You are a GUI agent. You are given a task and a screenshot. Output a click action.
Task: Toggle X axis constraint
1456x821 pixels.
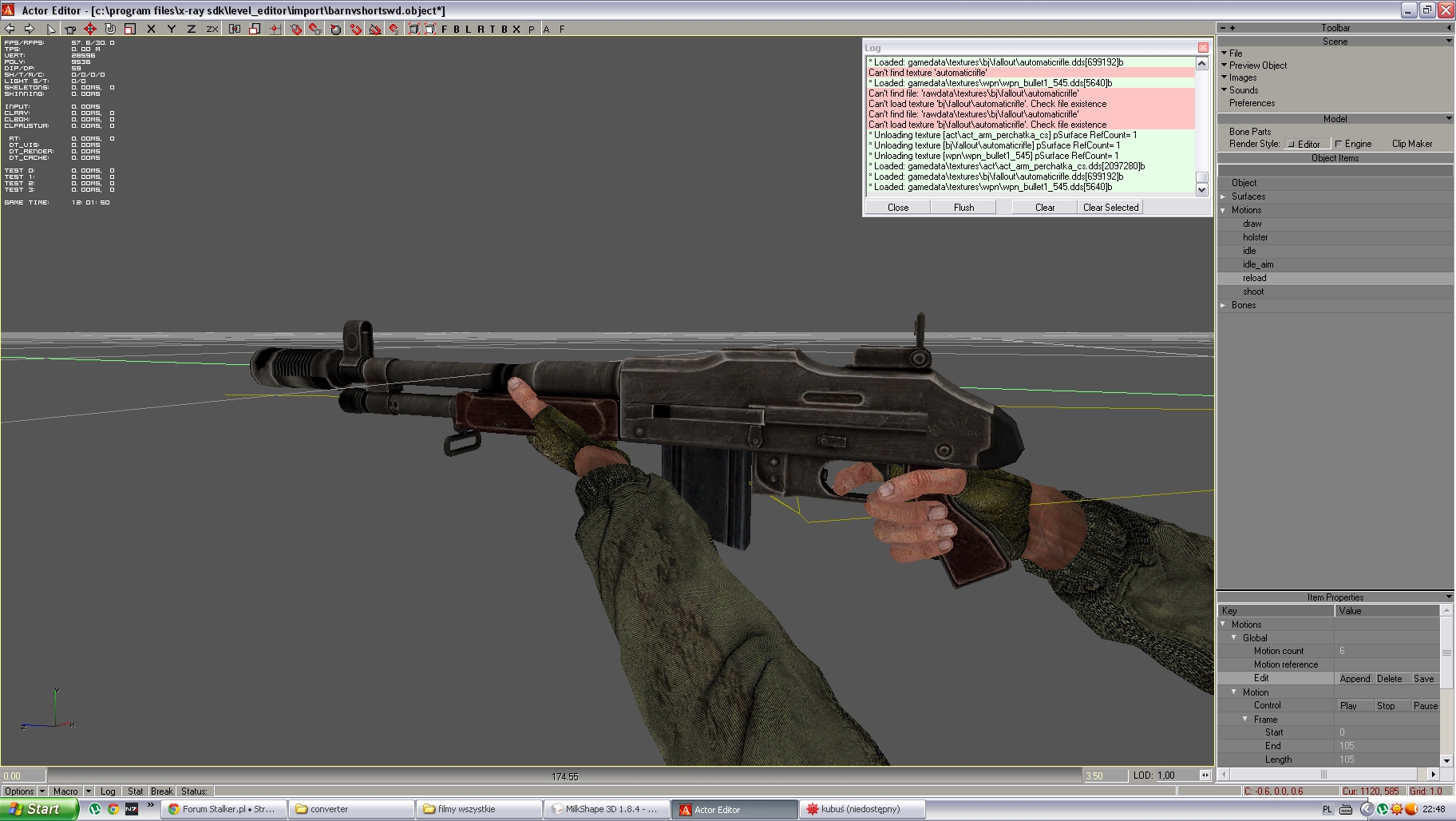151,29
